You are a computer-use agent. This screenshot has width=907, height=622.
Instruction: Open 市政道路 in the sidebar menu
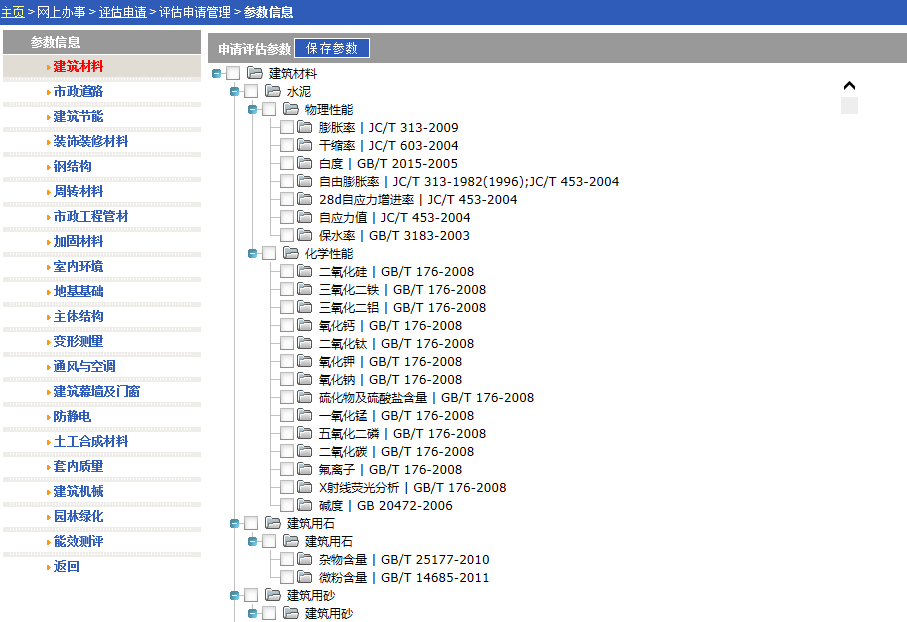(78, 91)
